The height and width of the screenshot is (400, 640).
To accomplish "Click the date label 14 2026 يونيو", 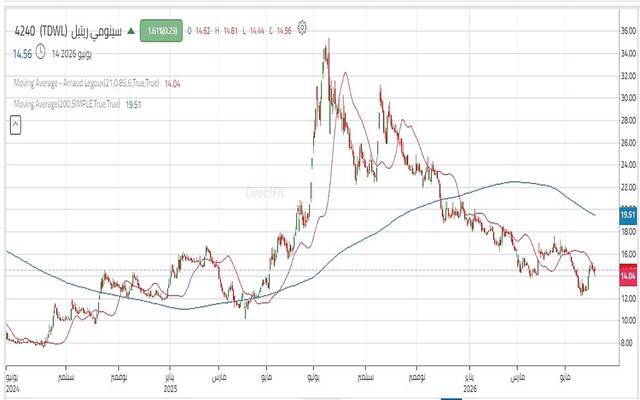I will pyautogui.click(x=72, y=54).
